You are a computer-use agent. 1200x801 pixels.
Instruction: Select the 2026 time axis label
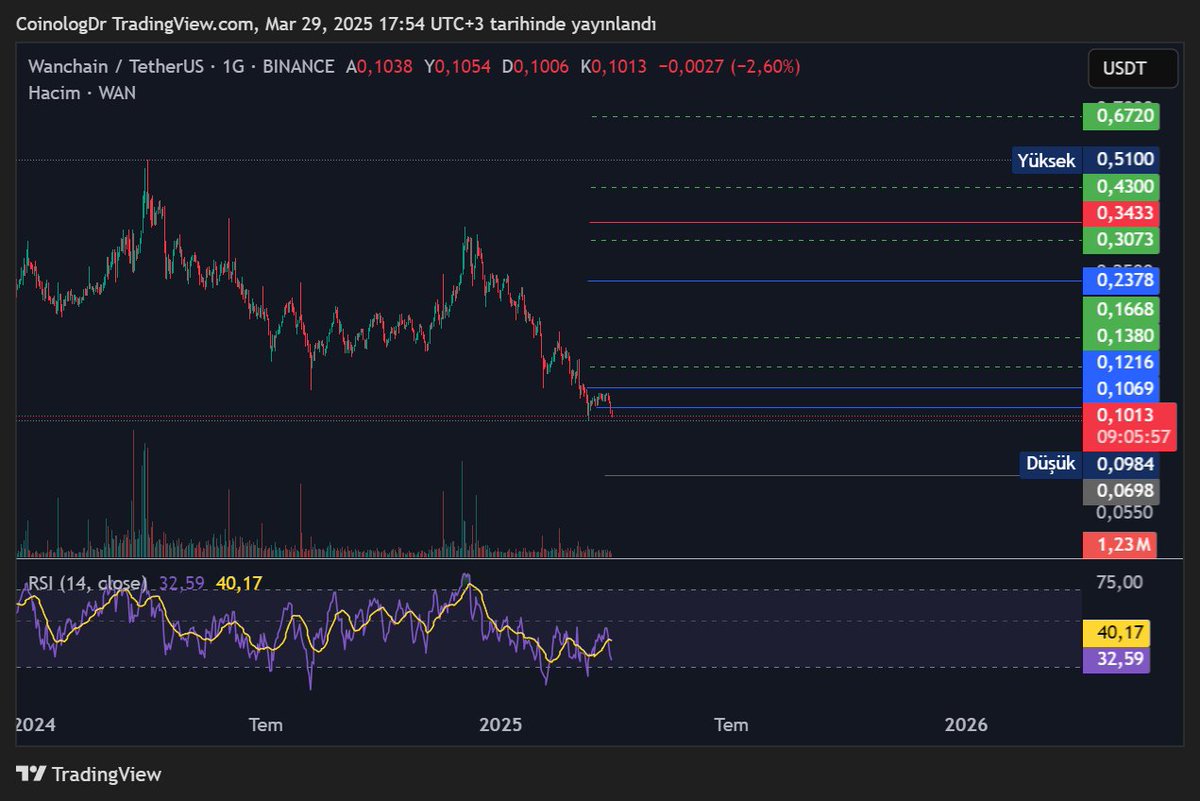965,725
